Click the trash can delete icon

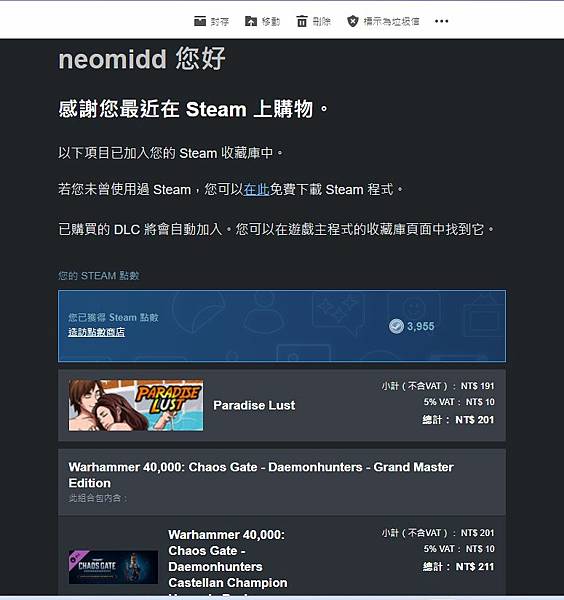pos(302,21)
